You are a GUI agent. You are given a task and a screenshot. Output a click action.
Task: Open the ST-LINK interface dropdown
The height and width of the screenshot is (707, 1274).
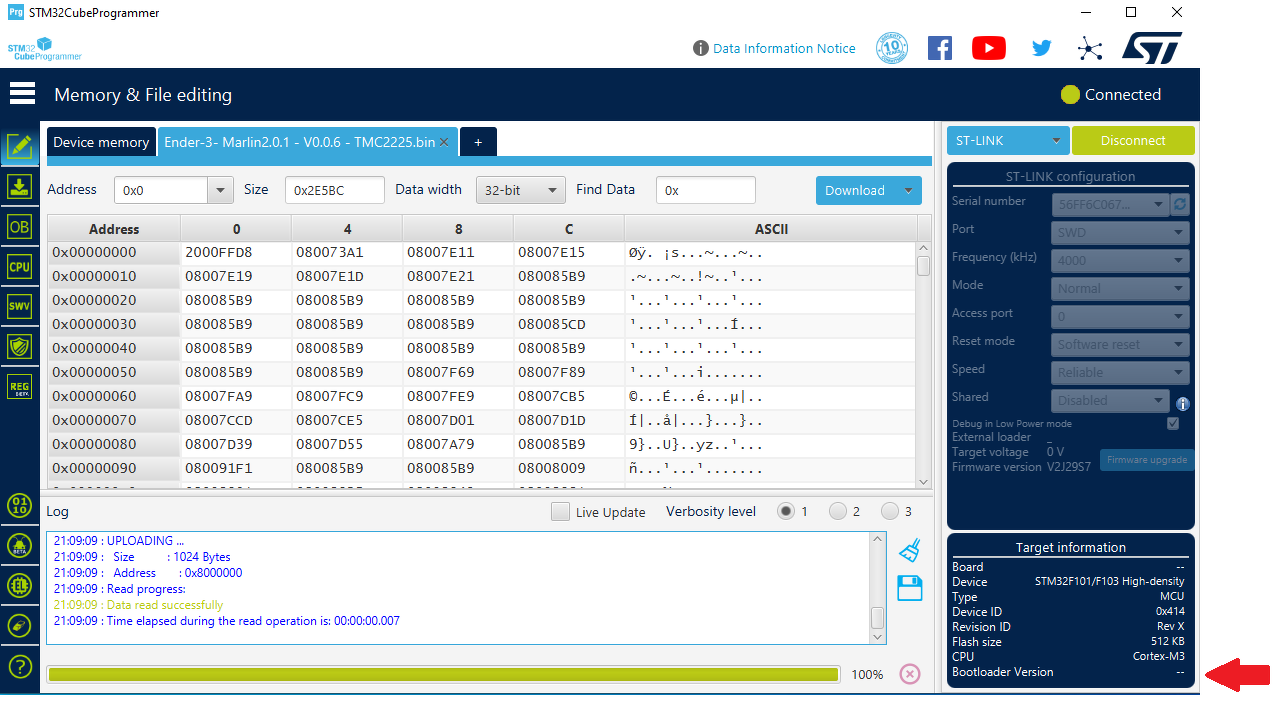click(x=1008, y=141)
